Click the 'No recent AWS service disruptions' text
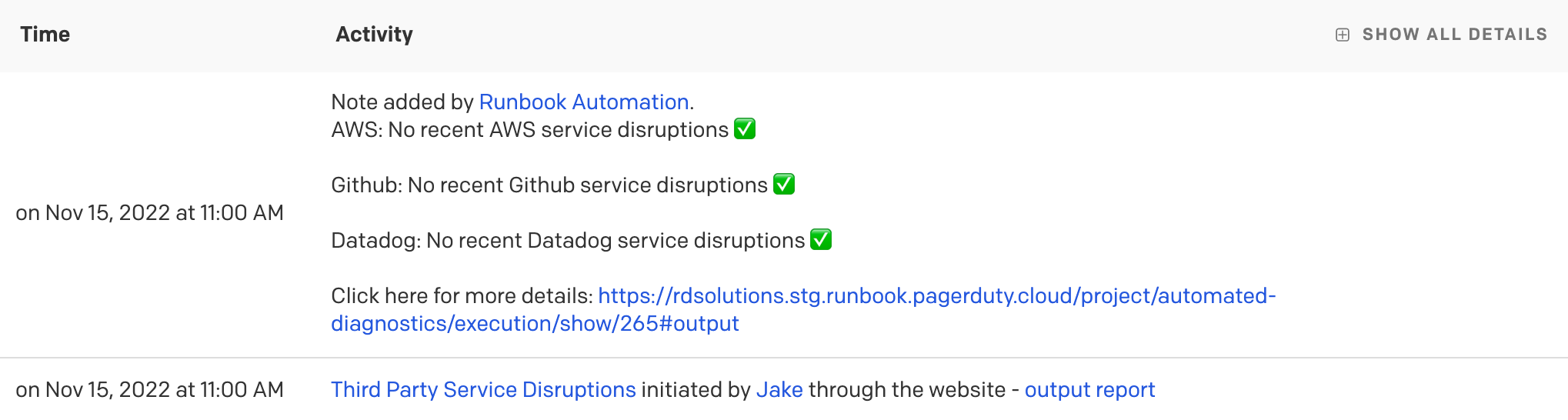This screenshot has width=1568, height=420. pyautogui.click(x=559, y=130)
